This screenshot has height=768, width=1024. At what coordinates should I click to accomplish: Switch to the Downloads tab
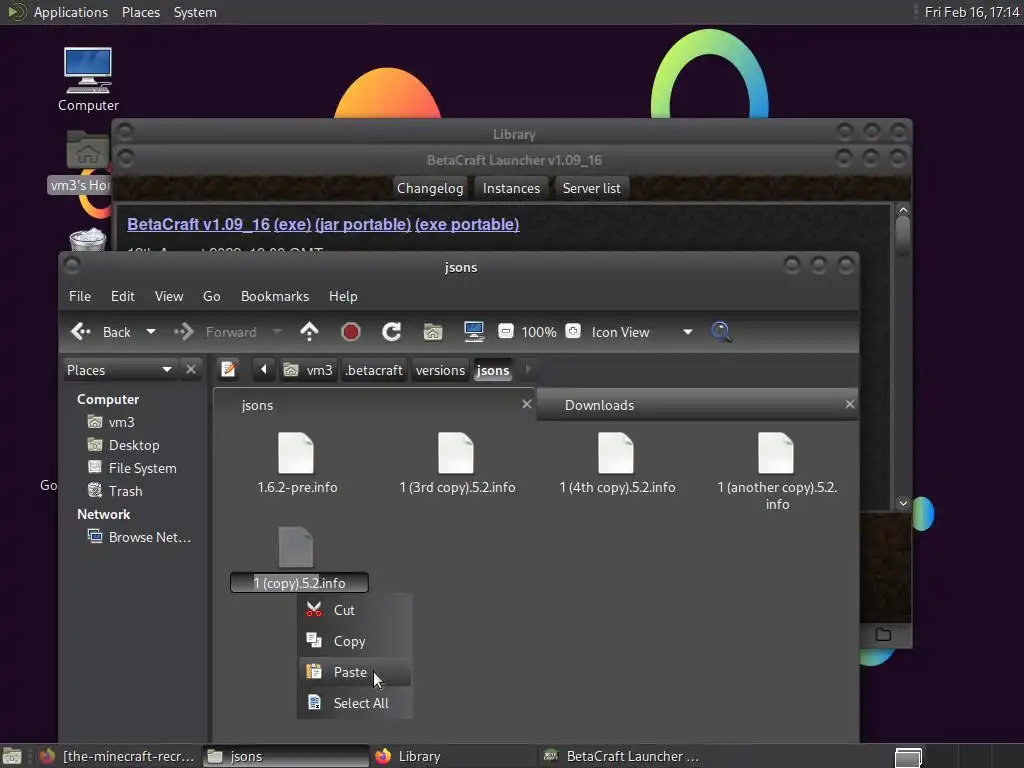pyautogui.click(x=697, y=405)
